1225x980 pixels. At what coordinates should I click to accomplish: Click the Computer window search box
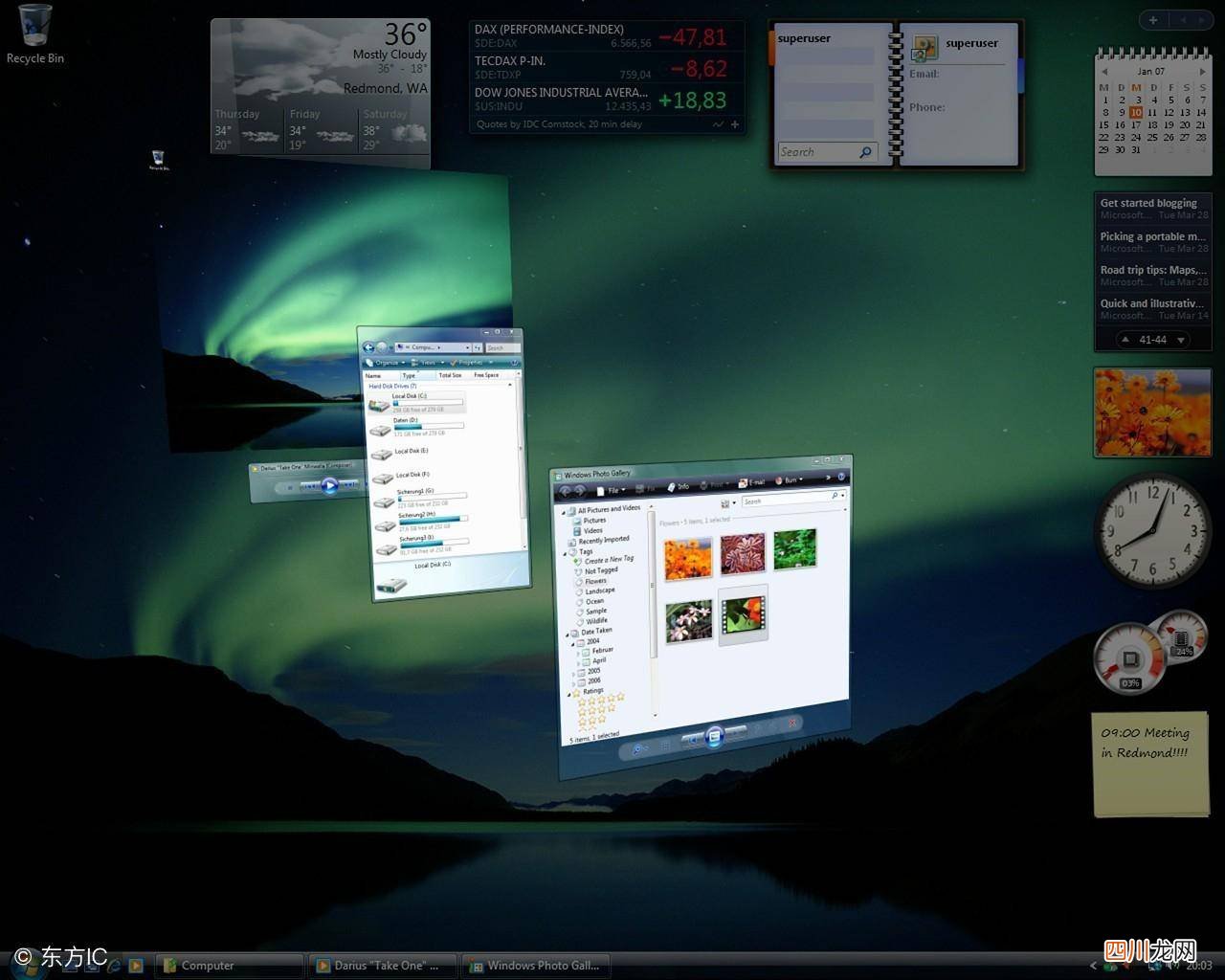coord(501,346)
